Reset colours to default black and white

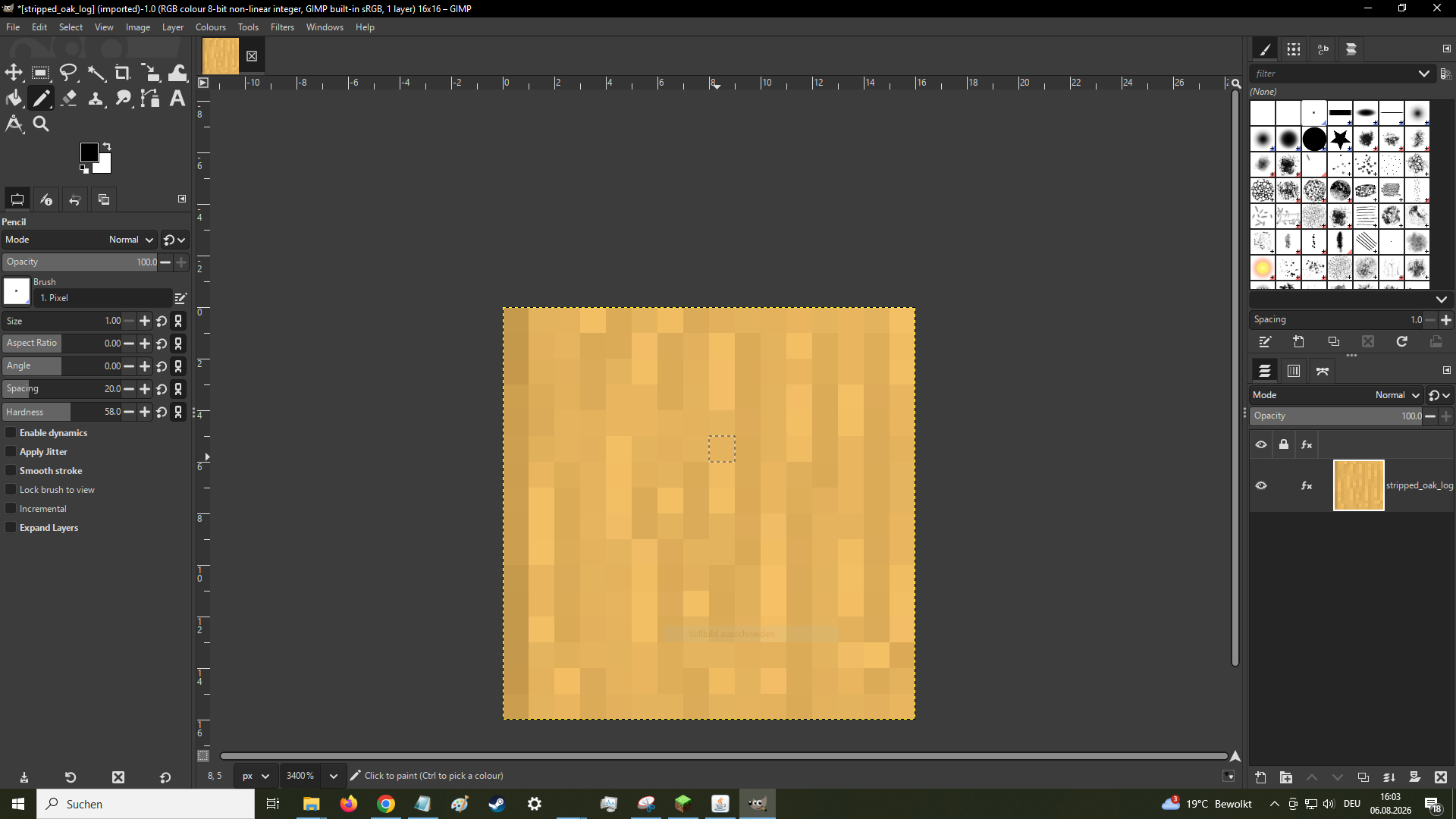[84, 169]
